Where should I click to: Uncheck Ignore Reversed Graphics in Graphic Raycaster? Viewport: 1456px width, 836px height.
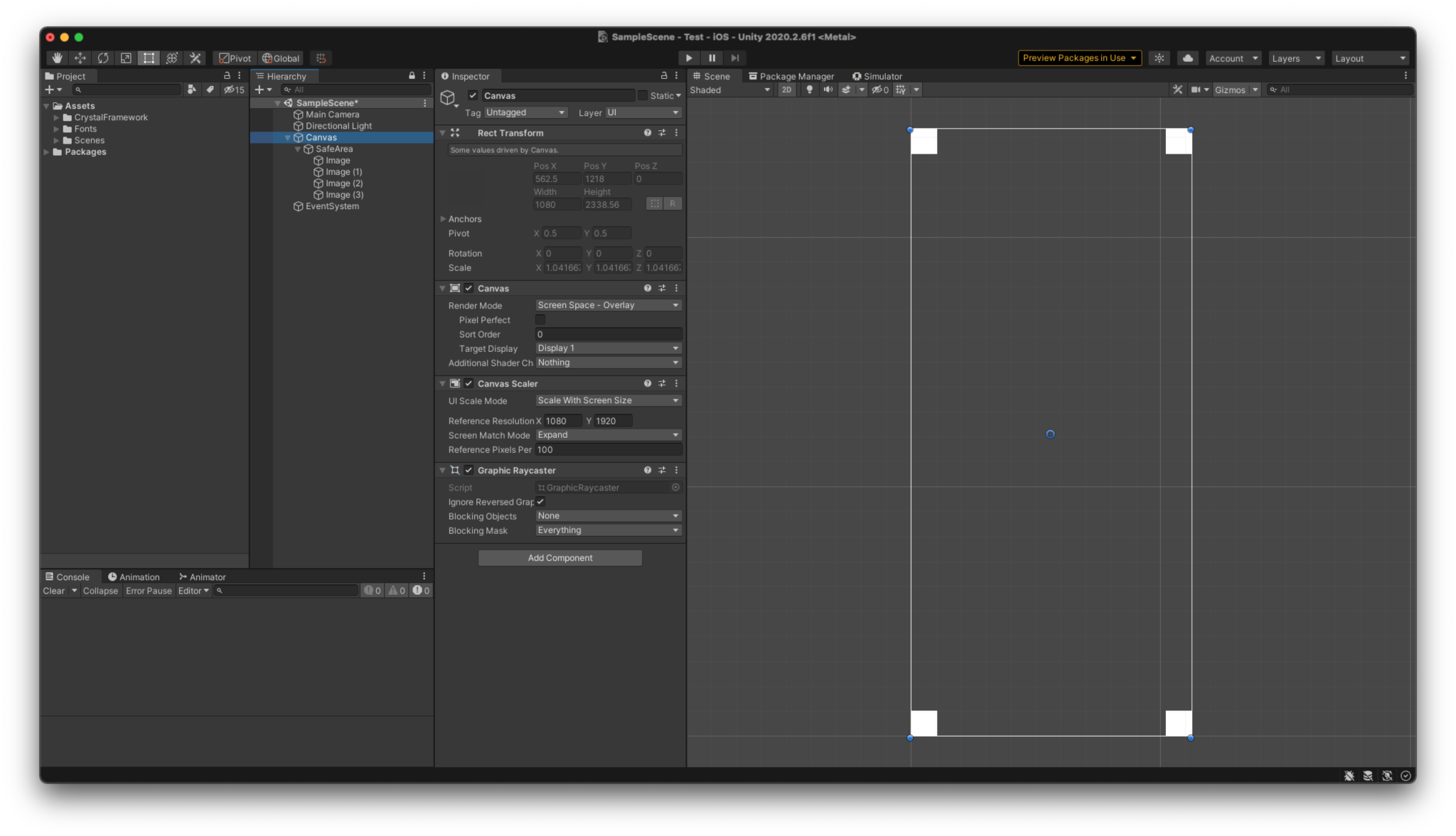(x=540, y=502)
